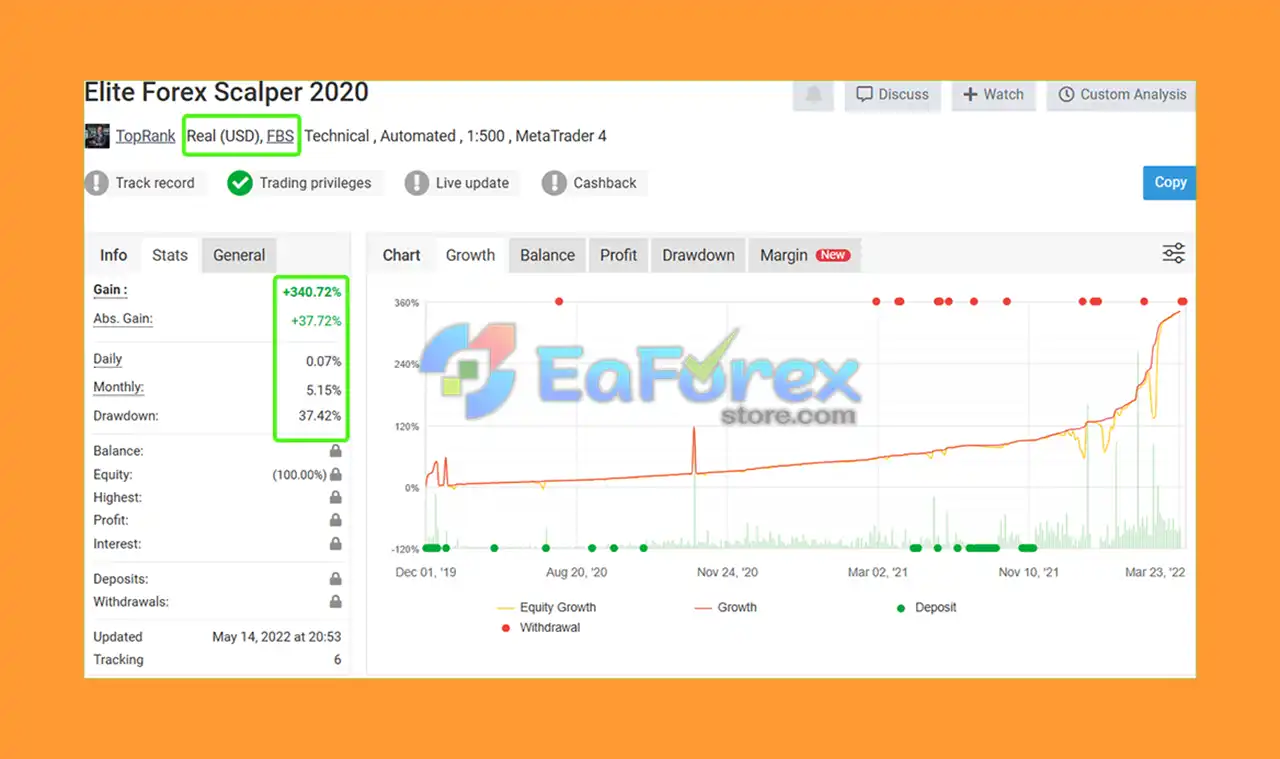This screenshot has height=759, width=1280.
Task: Click the Cashback warning icon
Action: (x=554, y=183)
